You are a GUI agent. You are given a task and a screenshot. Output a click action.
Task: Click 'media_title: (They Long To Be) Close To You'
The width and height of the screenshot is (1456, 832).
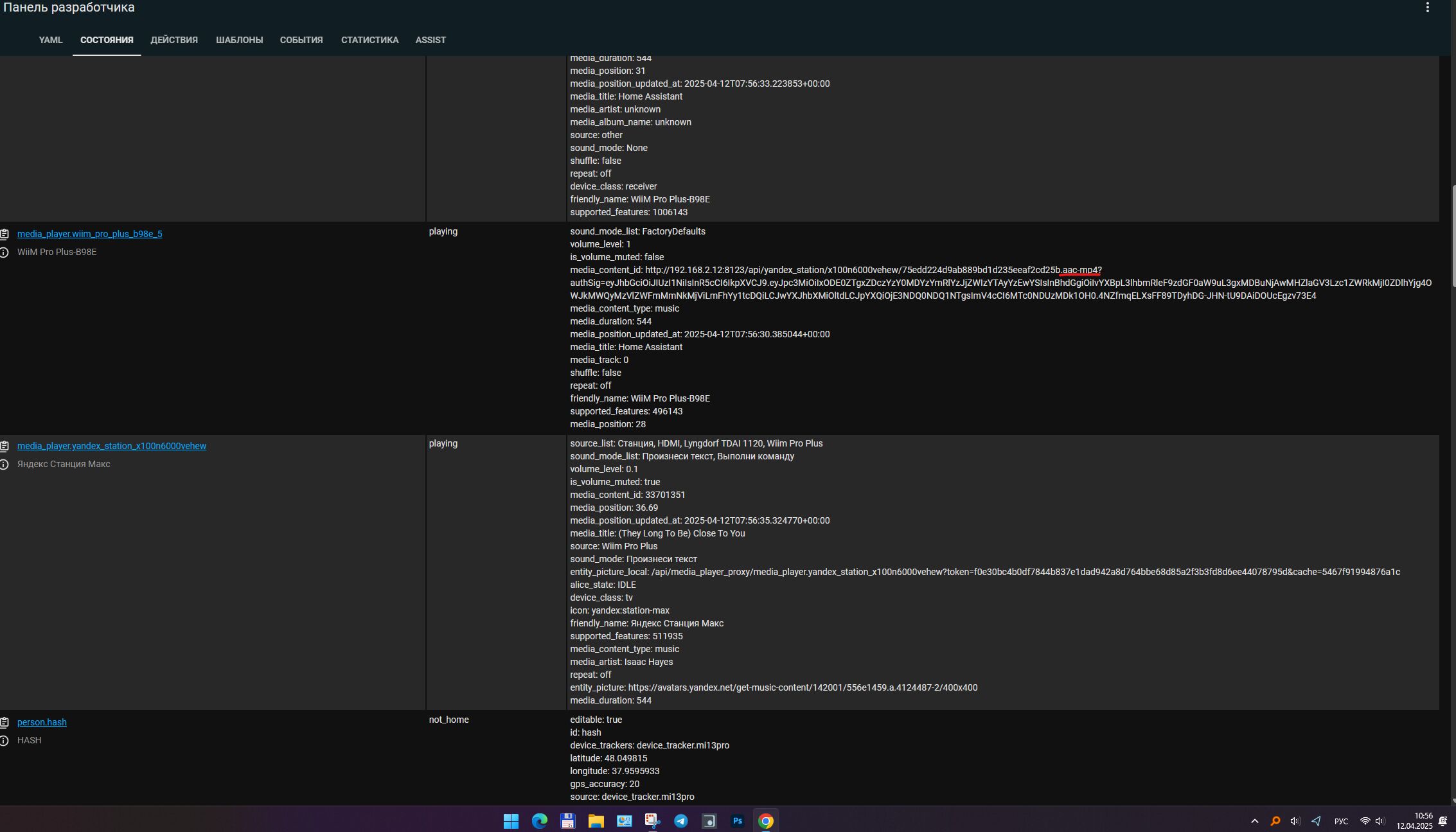(x=657, y=533)
